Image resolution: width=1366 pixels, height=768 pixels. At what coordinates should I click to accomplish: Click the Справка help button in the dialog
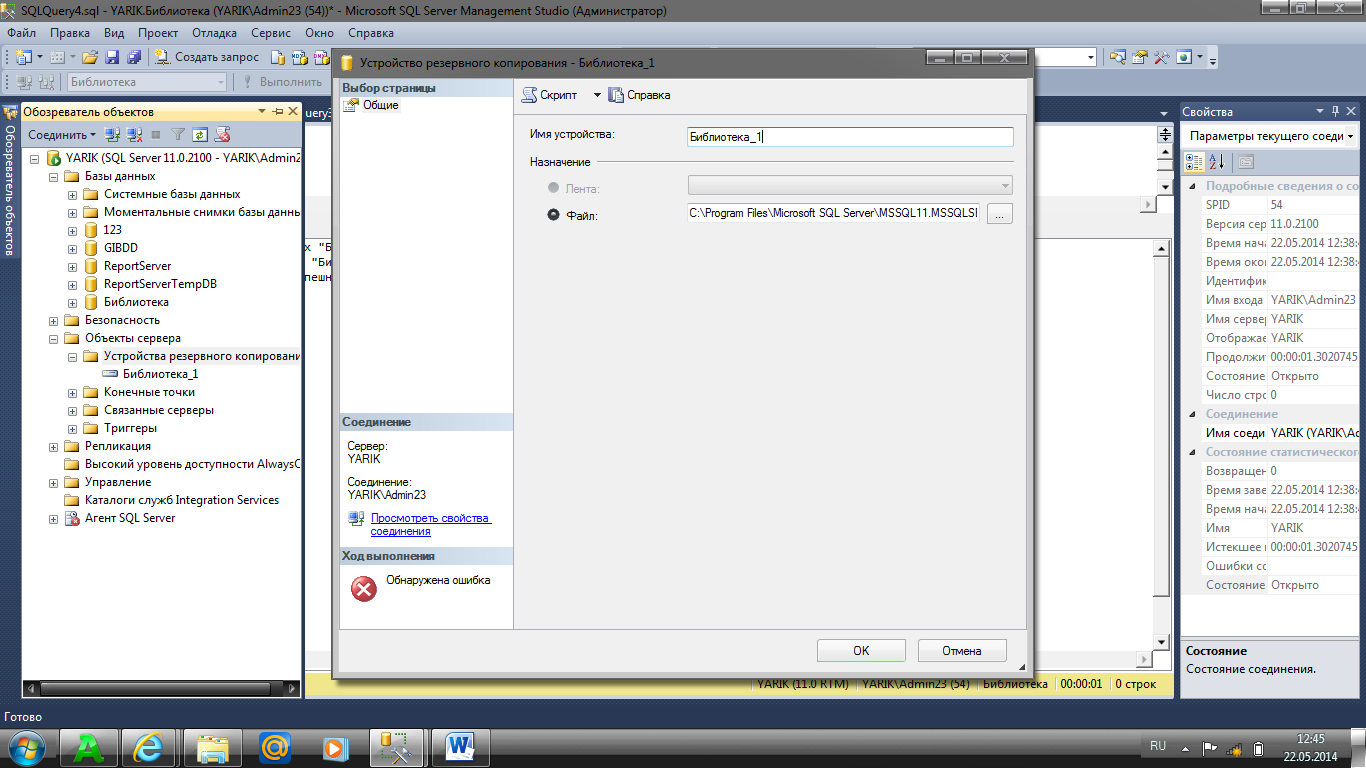point(639,95)
